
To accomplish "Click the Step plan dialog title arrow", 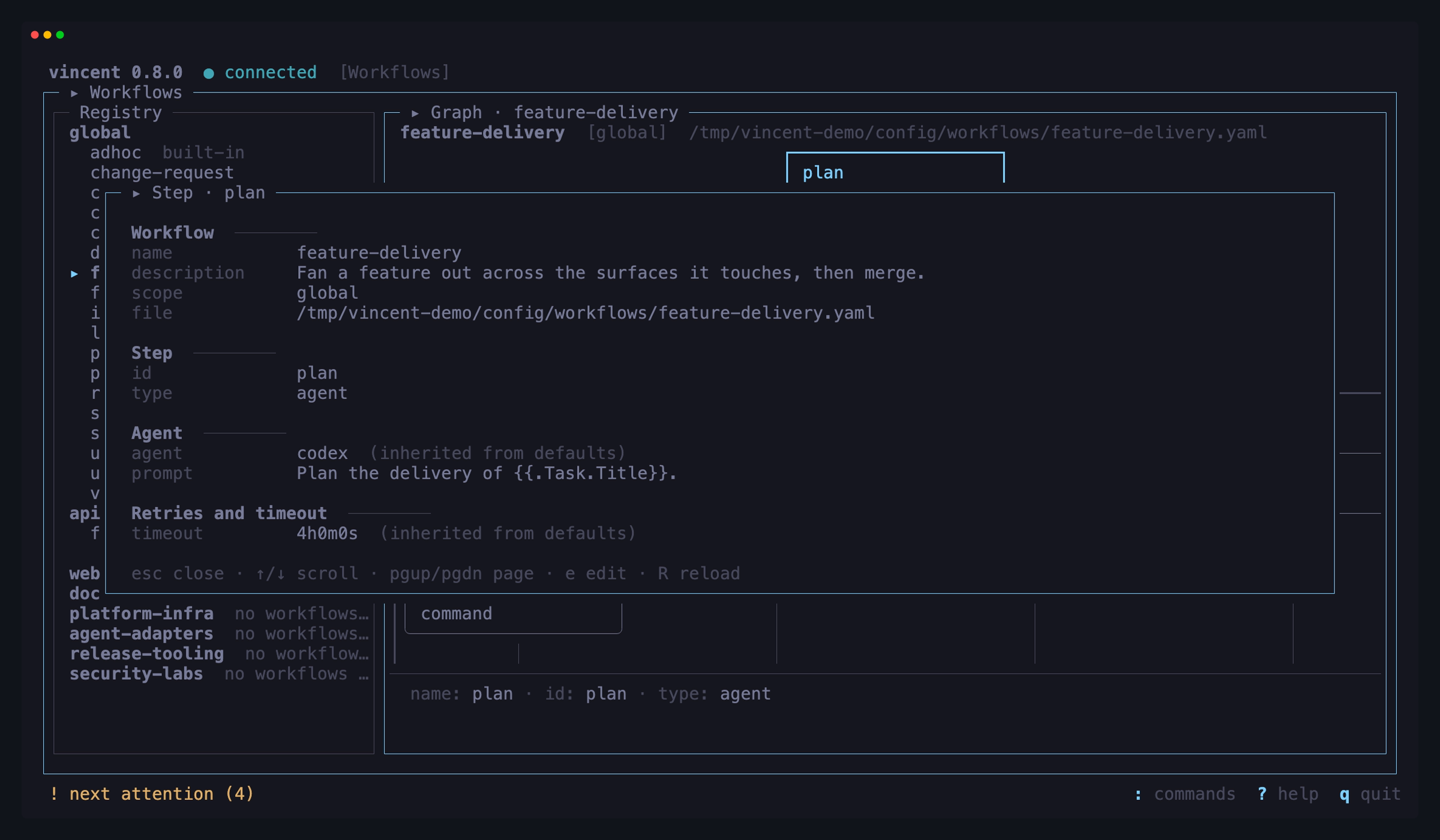I will [137, 193].
